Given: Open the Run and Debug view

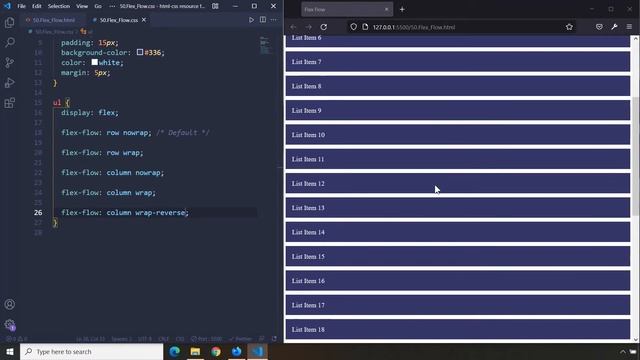Looking at the screenshot, I should pos(9,82).
